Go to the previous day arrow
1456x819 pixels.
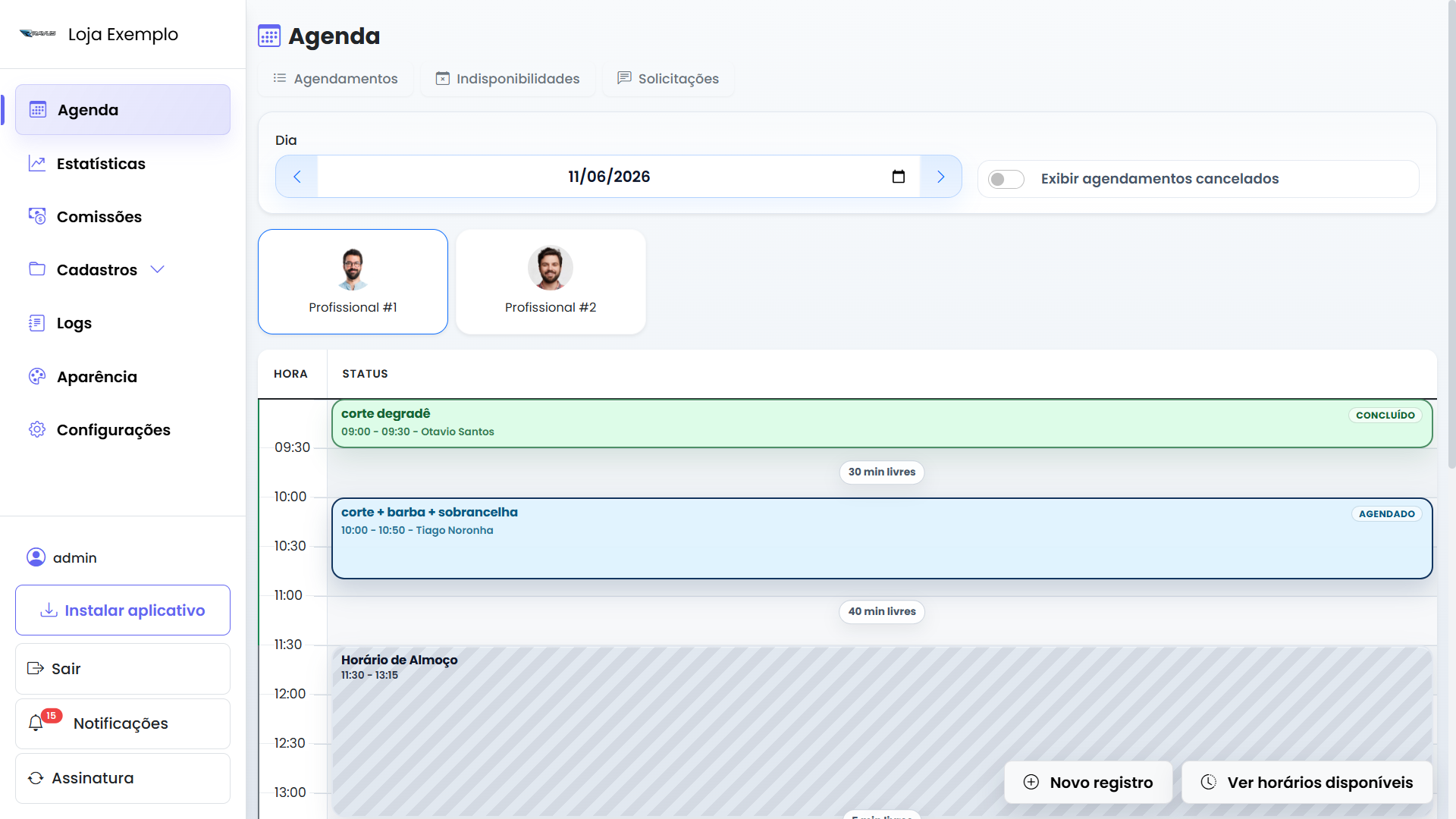click(297, 177)
